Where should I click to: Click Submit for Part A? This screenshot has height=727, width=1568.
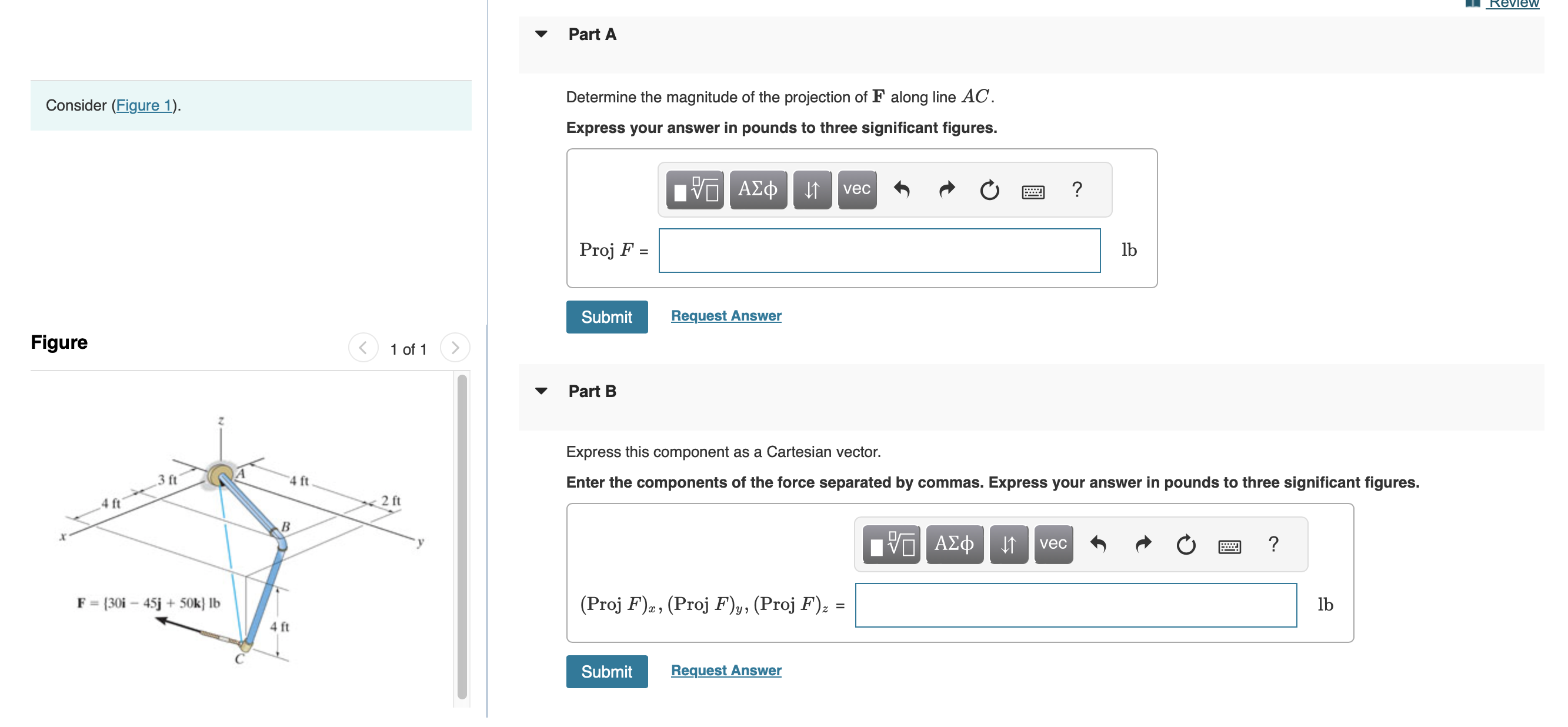[607, 316]
